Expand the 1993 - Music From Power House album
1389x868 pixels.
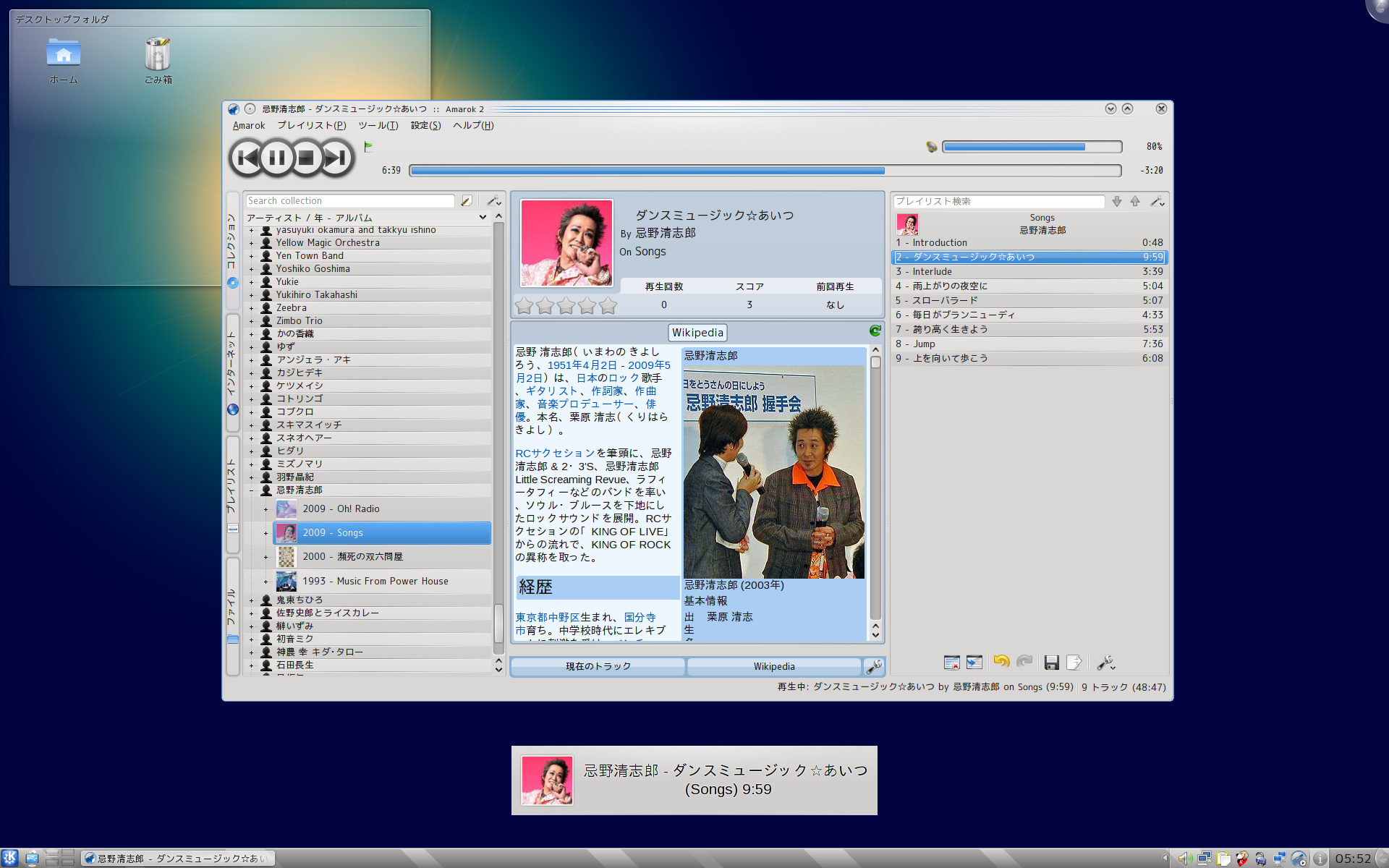coord(266,582)
